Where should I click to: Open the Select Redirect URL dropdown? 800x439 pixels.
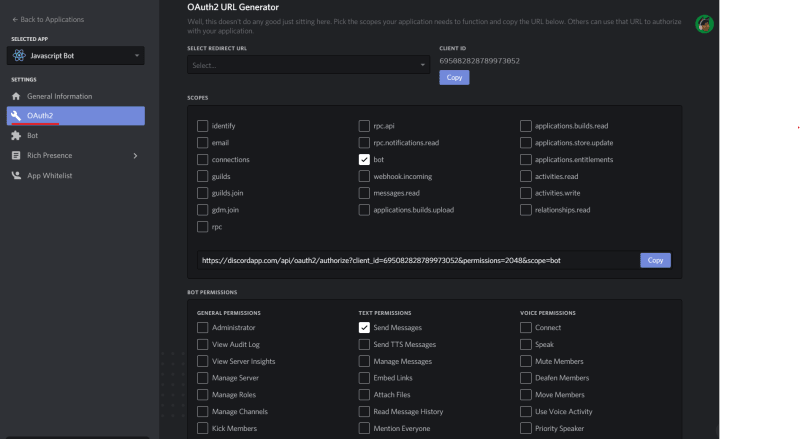pos(309,65)
